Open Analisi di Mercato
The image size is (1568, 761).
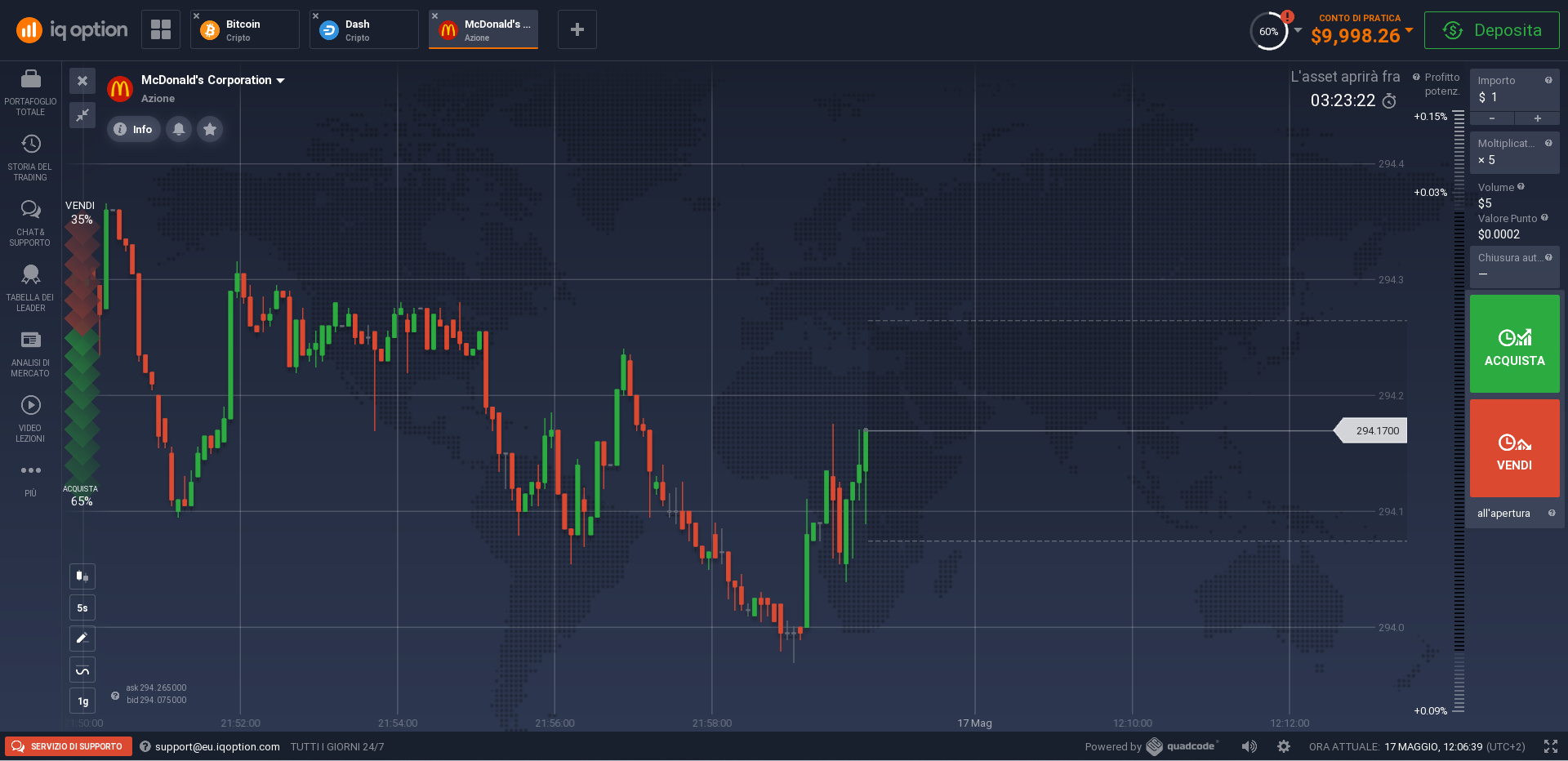pos(30,354)
